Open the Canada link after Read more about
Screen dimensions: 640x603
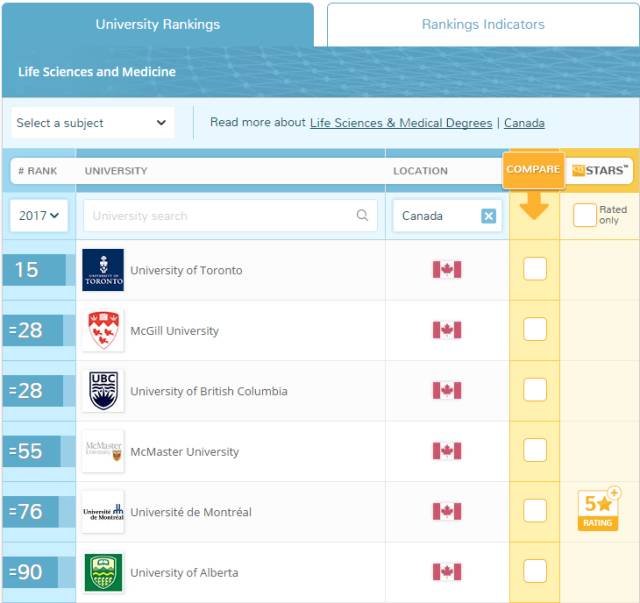[x=524, y=123]
